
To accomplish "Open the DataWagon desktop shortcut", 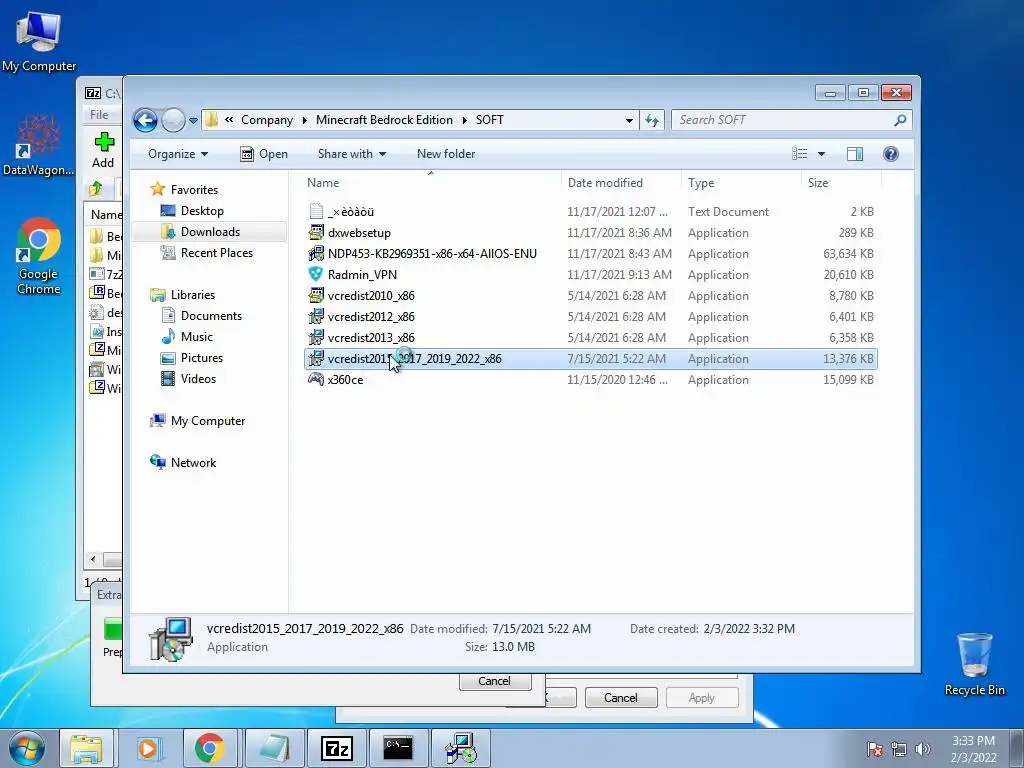I will (39, 145).
